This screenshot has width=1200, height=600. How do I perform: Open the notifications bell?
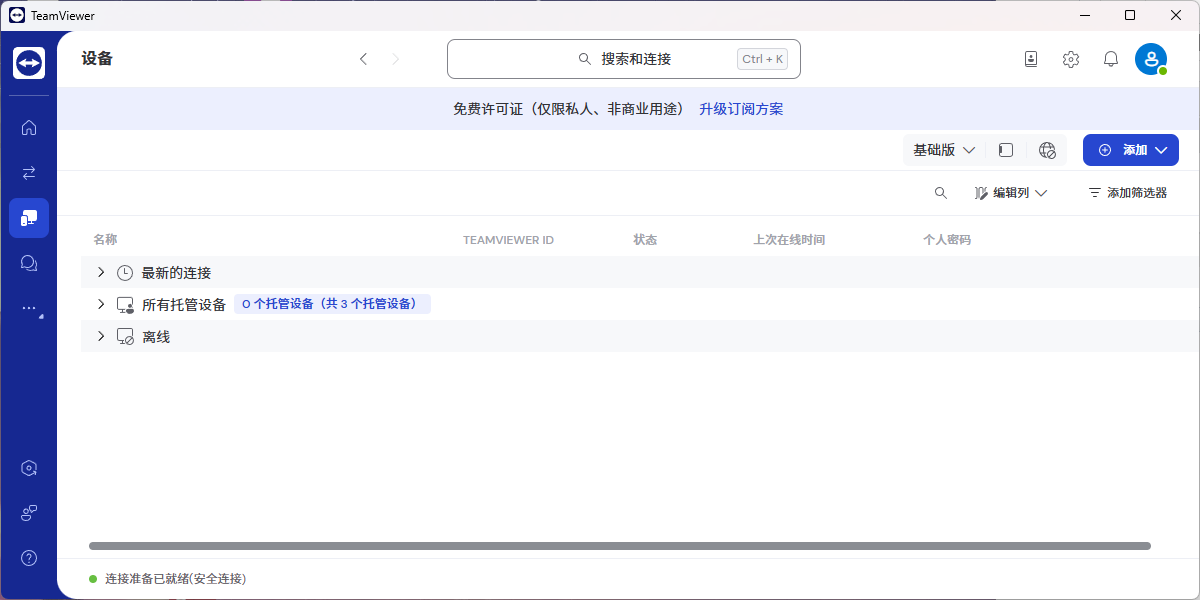pyautogui.click(x=1111, y=59)
